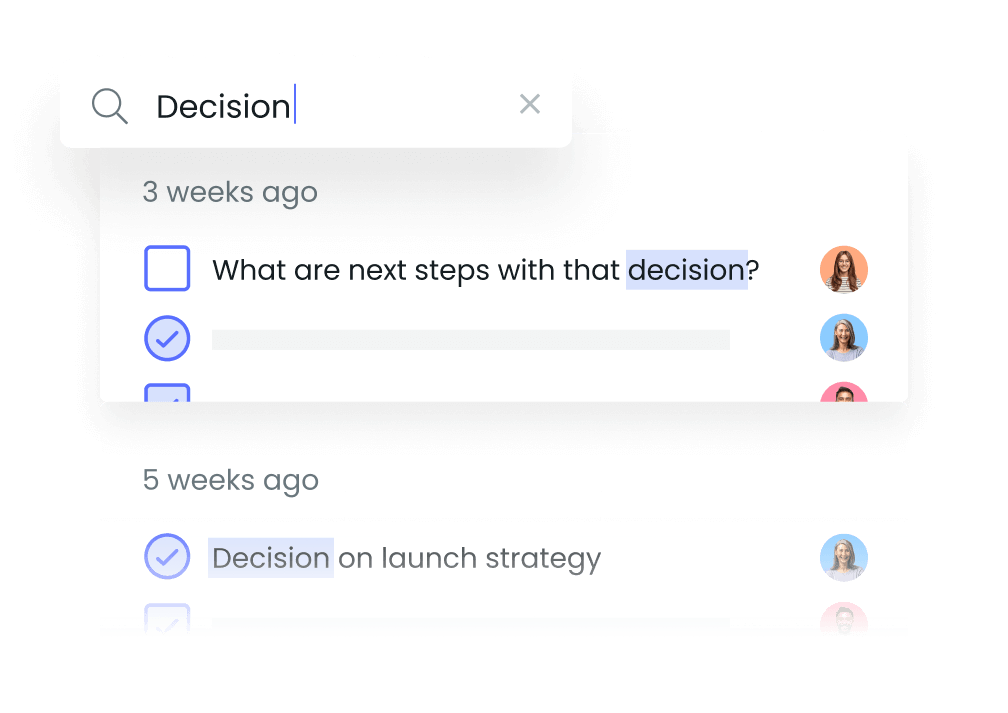Click the "3 weeks ago" group heading
This screenshot has width=1008, height=713.
(230, 192)
